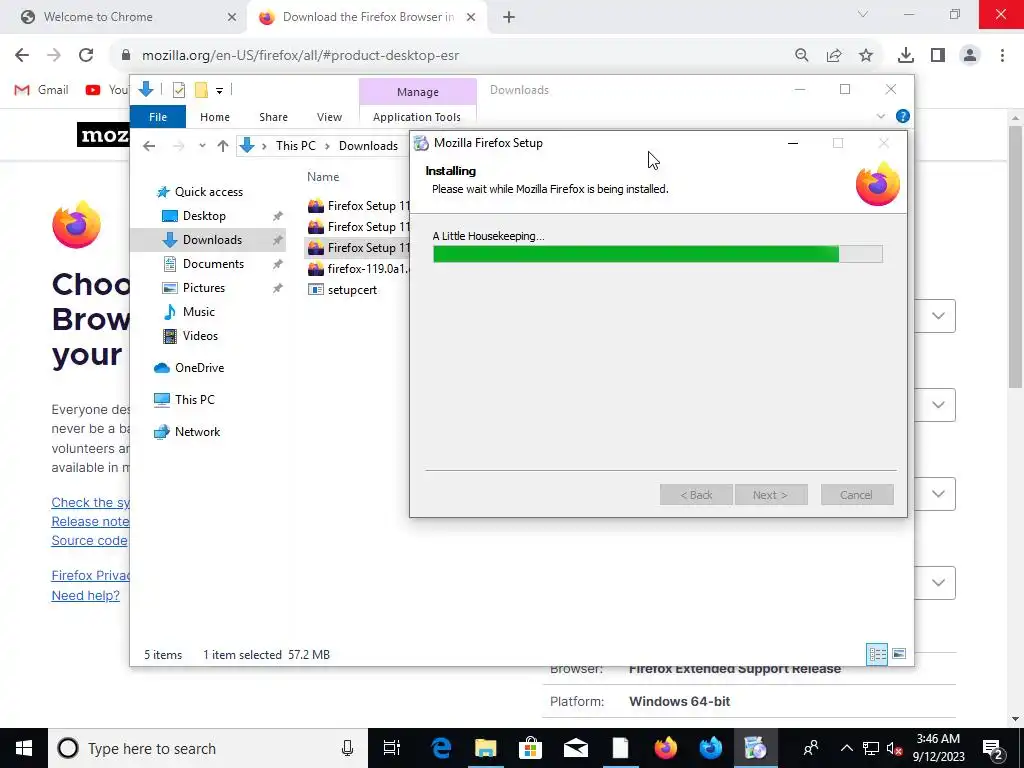Select OneDrive in the navigation pane
The height and width of the screenshot is (768, 1024).
(x=199, y=368)
